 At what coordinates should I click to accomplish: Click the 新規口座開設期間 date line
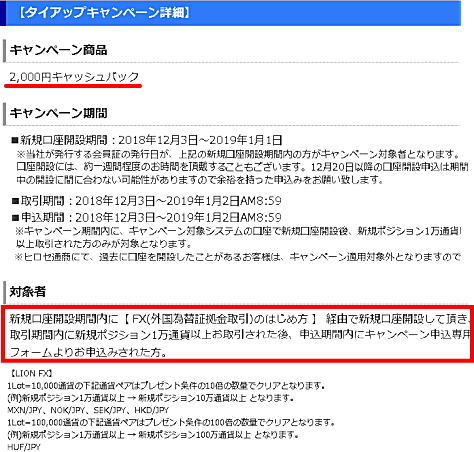pyautogui.click(x=147, y=140)
